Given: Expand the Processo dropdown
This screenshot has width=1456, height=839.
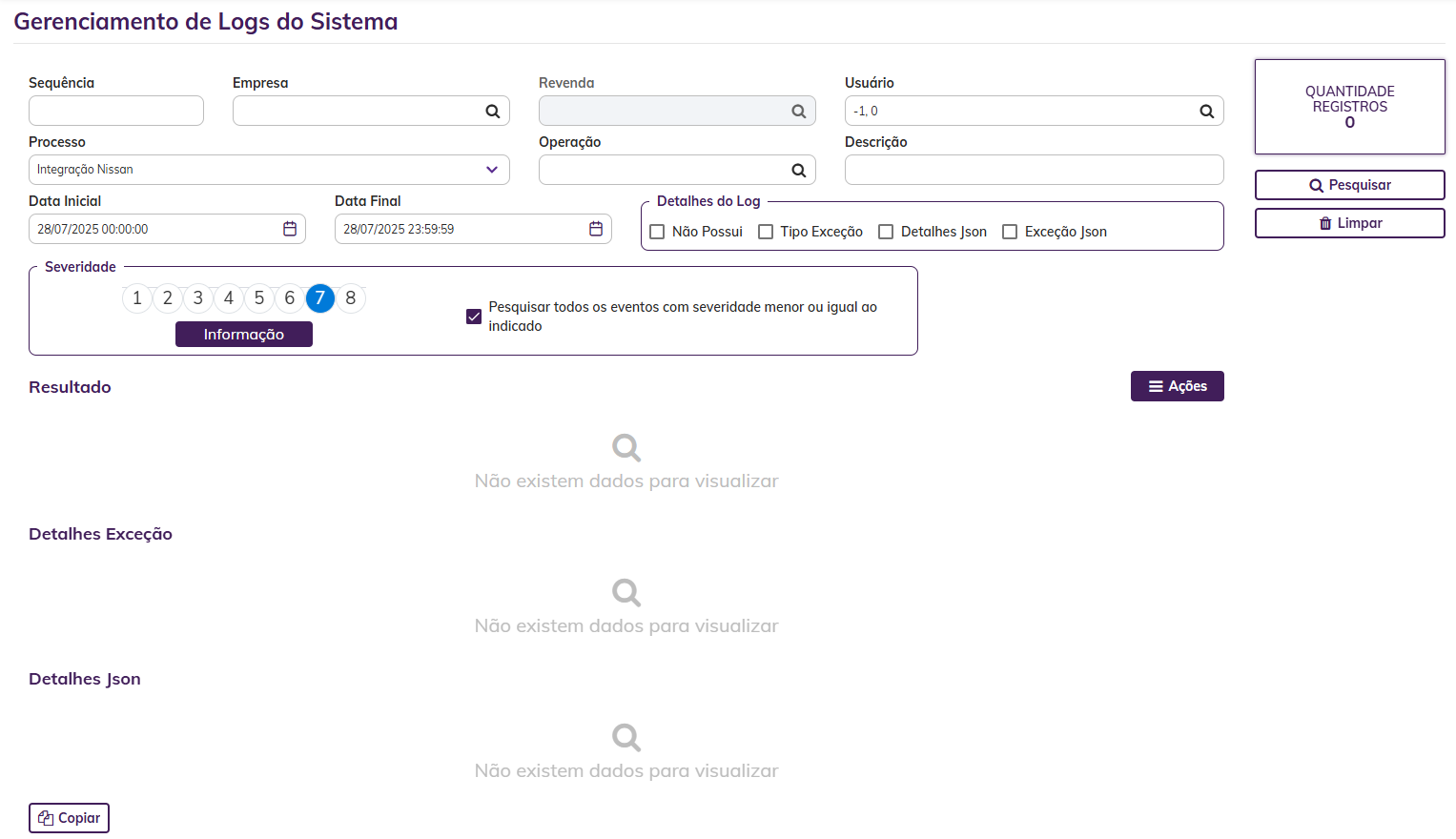Looking at the screenshot, I should 492,170.
